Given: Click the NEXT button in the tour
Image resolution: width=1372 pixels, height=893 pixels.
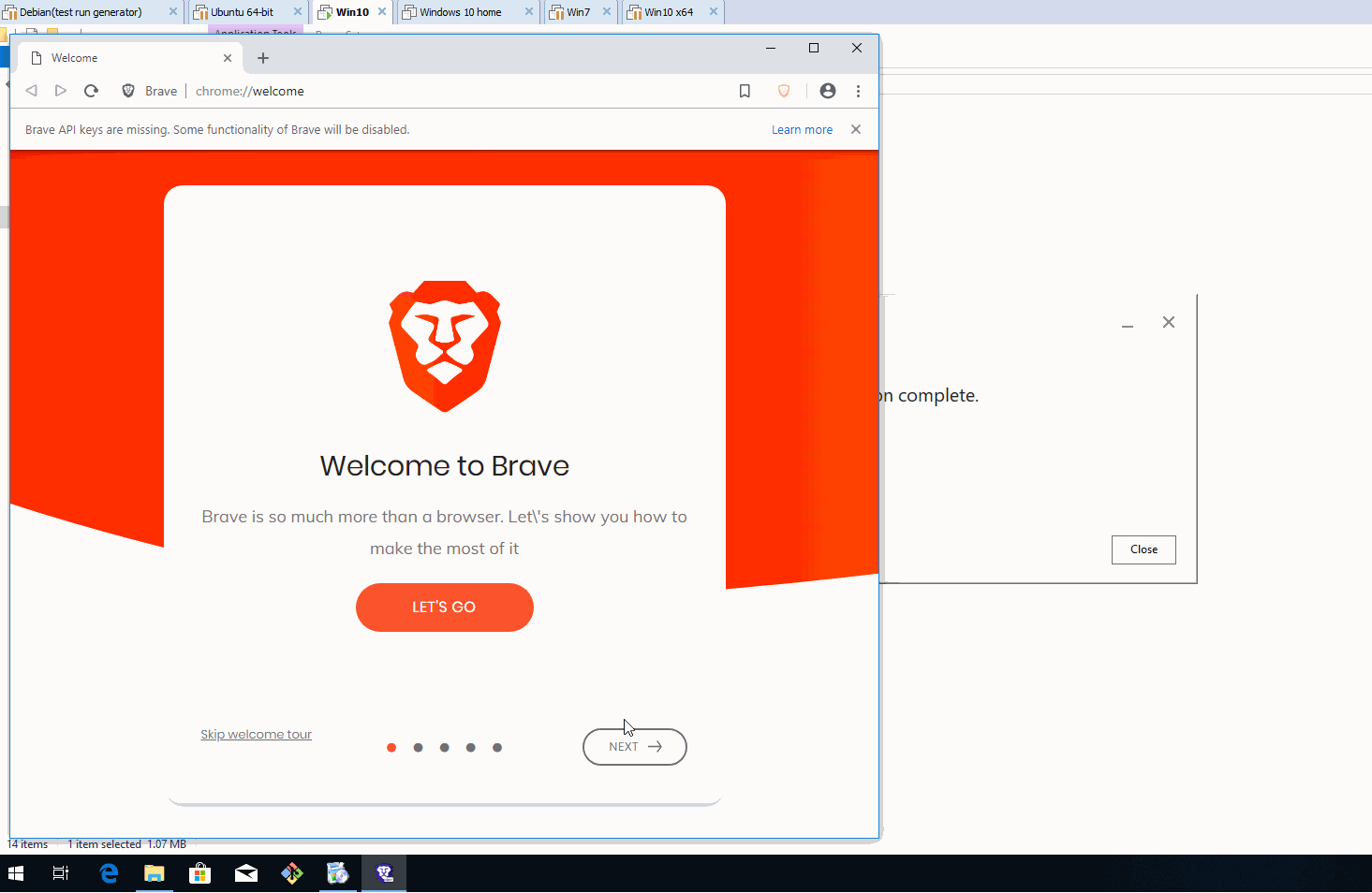Looking at the screenshot, I should coord(634,746).
